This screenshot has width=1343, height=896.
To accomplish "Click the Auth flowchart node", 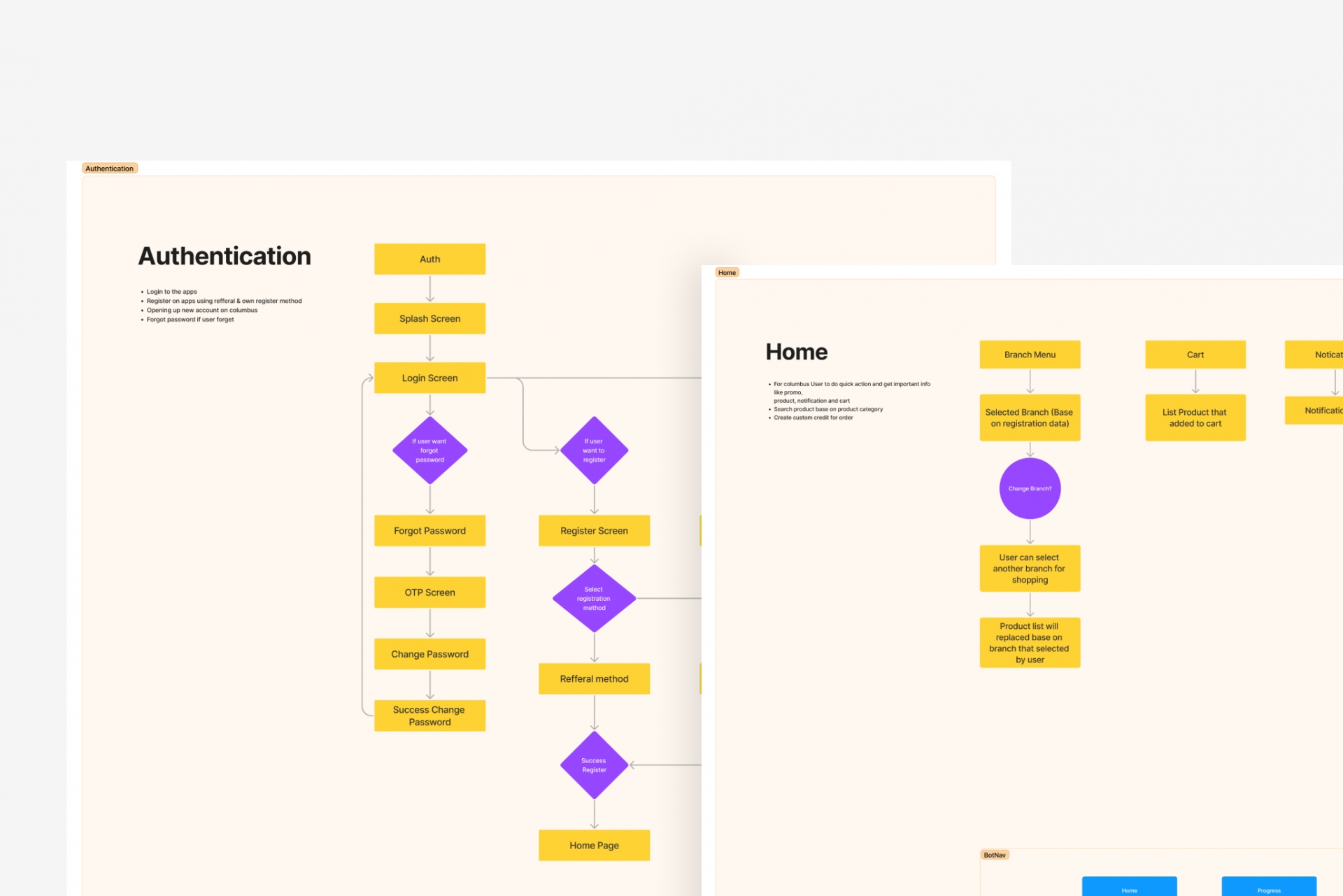I will tap(429, 259).
